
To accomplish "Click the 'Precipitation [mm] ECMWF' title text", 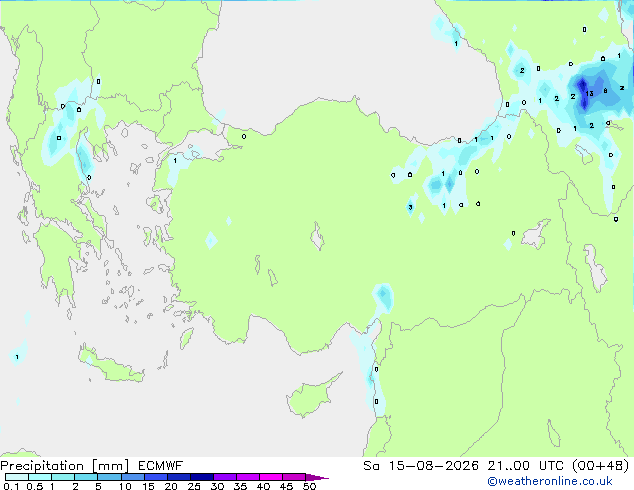I will point(92,466).
